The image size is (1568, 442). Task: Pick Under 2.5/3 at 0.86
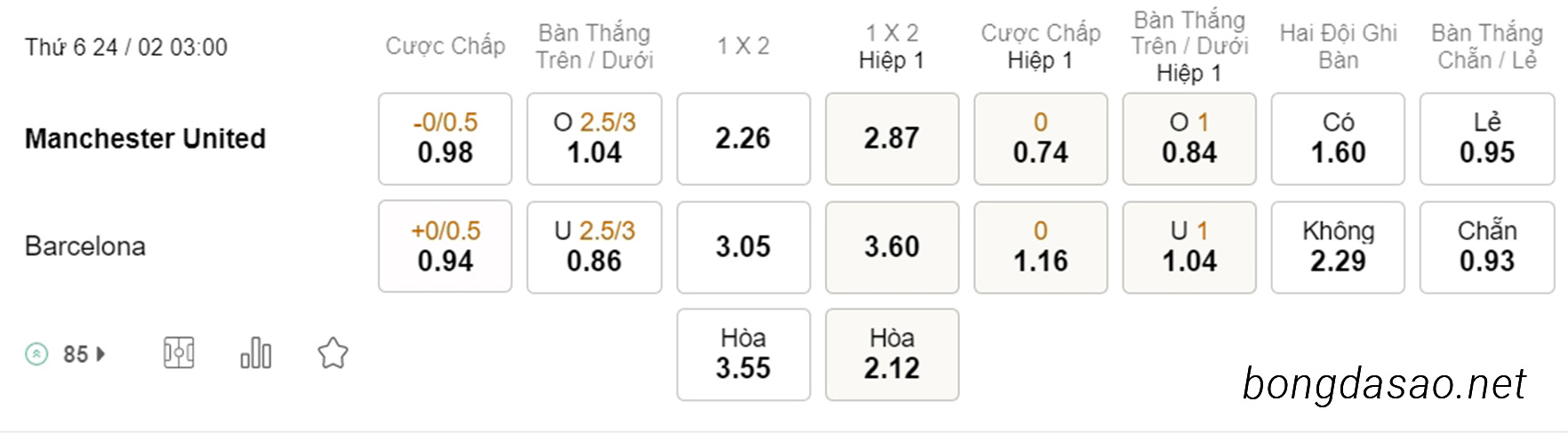[595, 246]
